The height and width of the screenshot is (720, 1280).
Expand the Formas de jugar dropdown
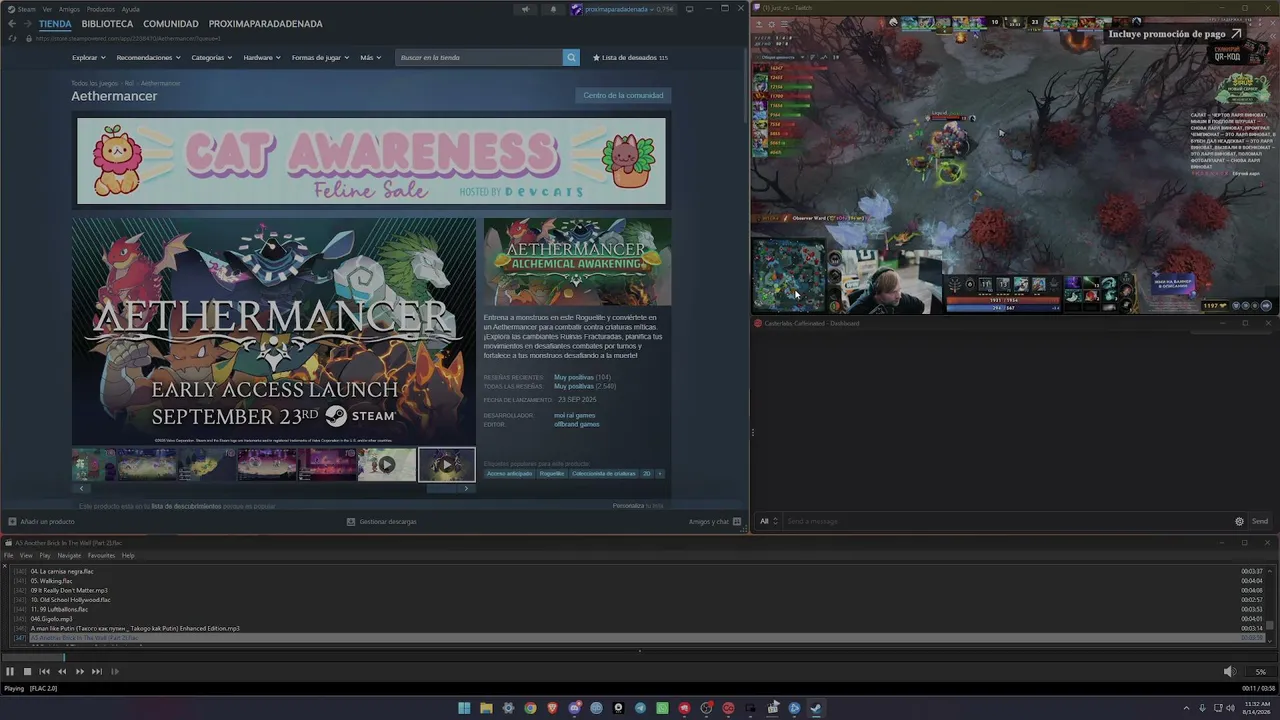(x=321, y=58)
